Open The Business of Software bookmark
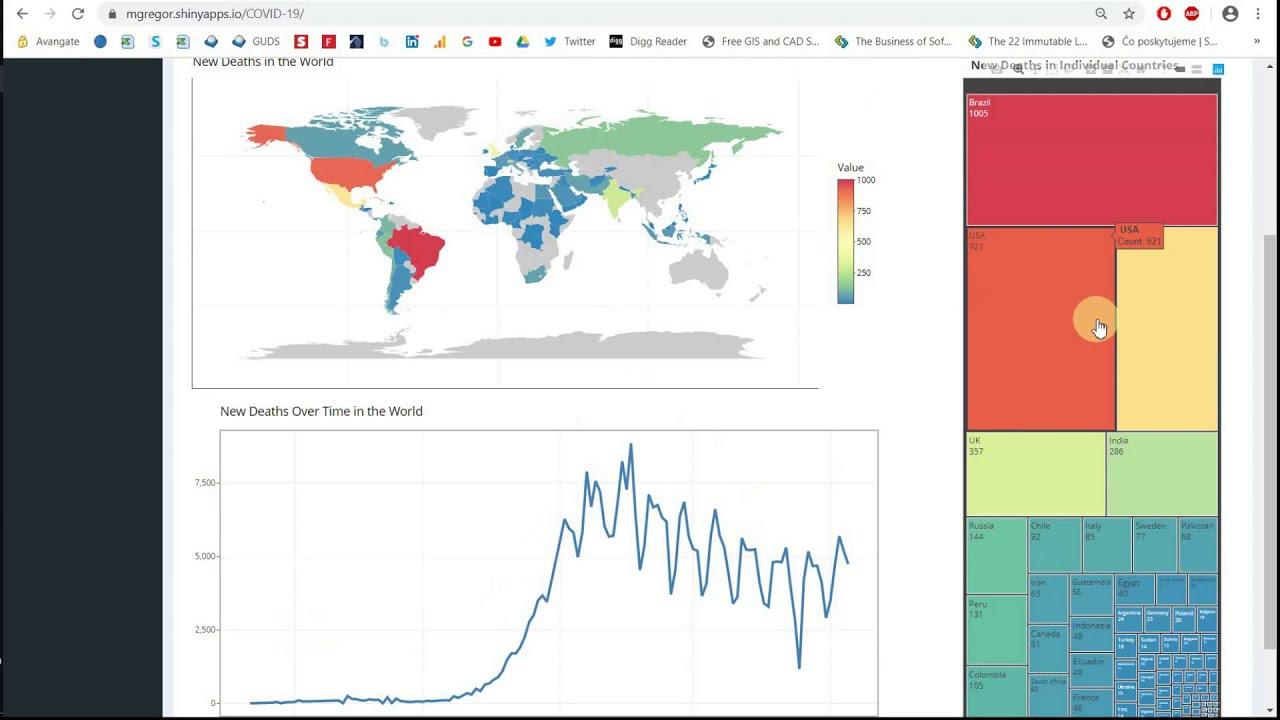This screenshot has width=1280, height=720. coord(893,42)
